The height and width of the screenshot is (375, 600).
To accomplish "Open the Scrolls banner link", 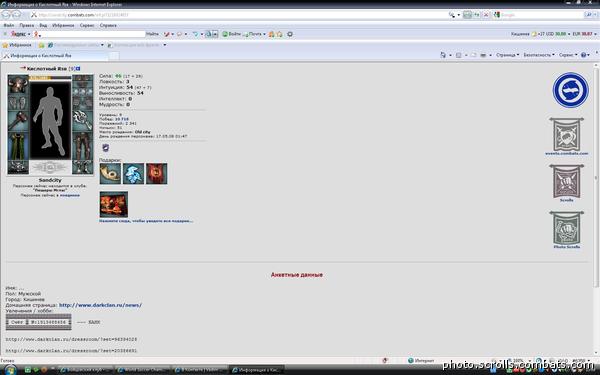I will pyautogui.click(x=567, y=183).
